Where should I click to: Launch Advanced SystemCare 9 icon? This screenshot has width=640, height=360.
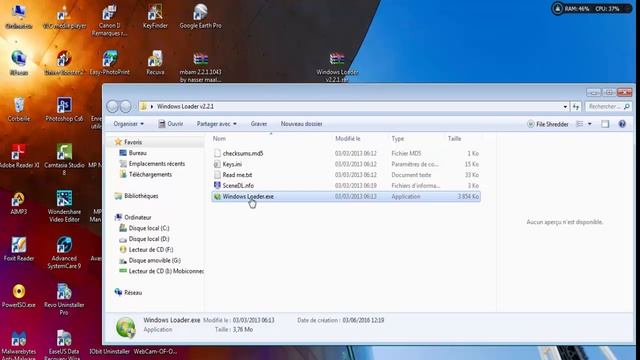pyautogui.click(x=64, y=253)
